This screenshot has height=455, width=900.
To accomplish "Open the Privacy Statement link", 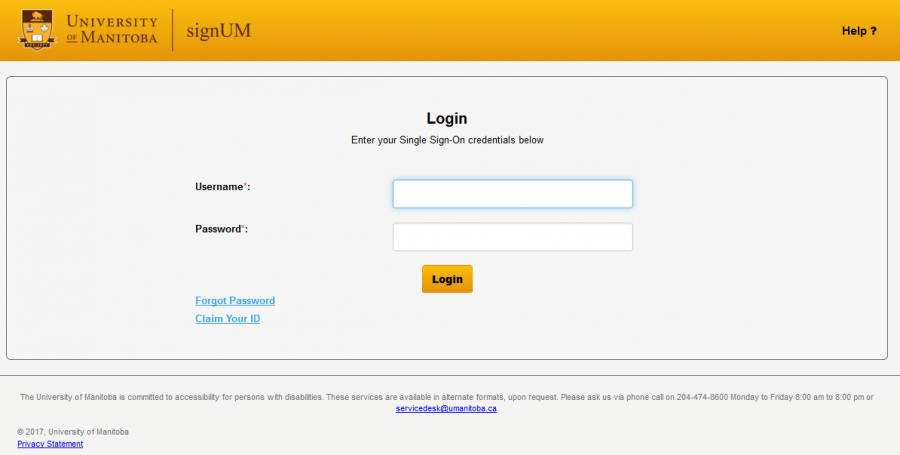I will [x=50, y=444].
